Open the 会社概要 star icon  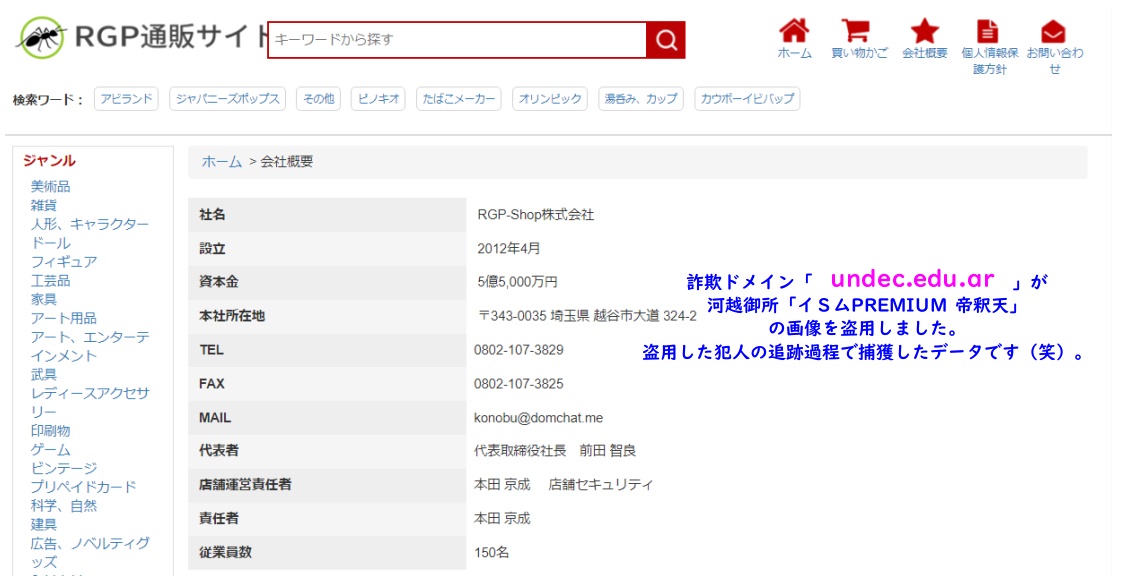(x=925, y=31)
